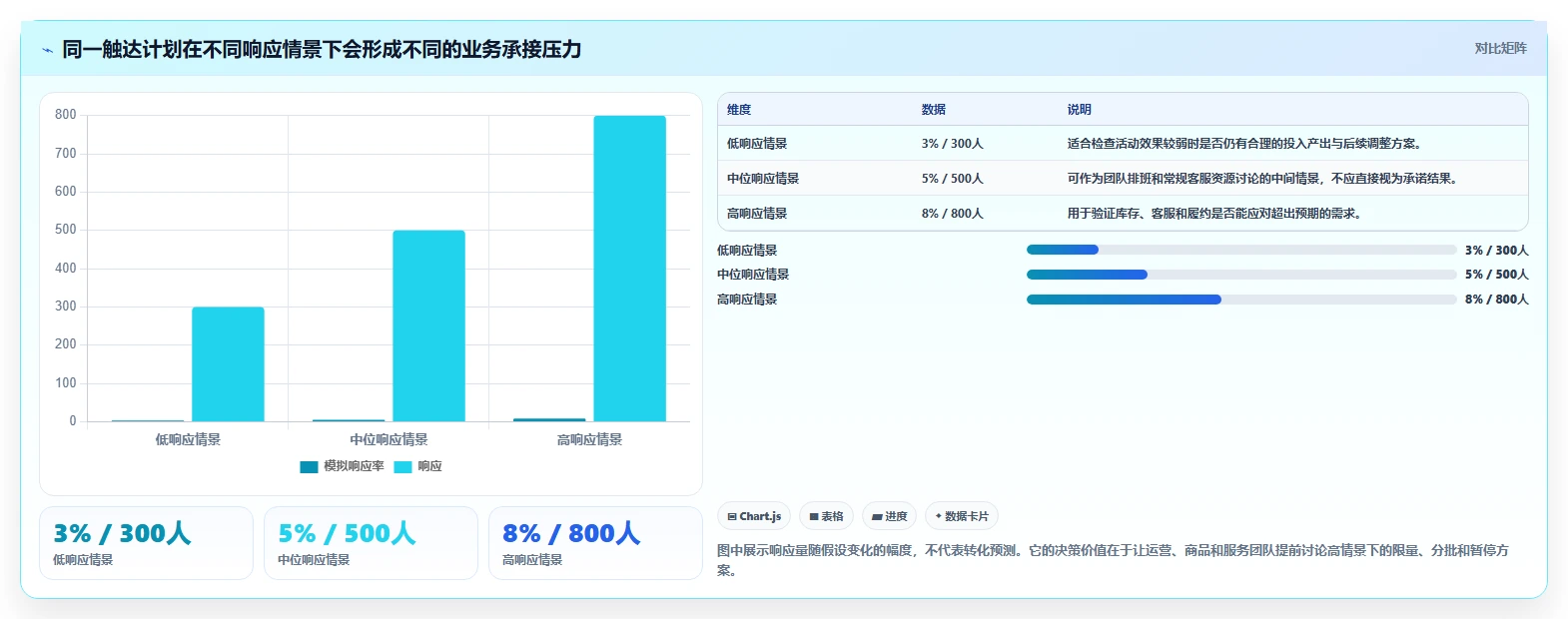The width and height of the screenshot is (1568, 619).
Task: Click the description starting 适合检查活动效果较弱
Action: [x=1244, y=144]
